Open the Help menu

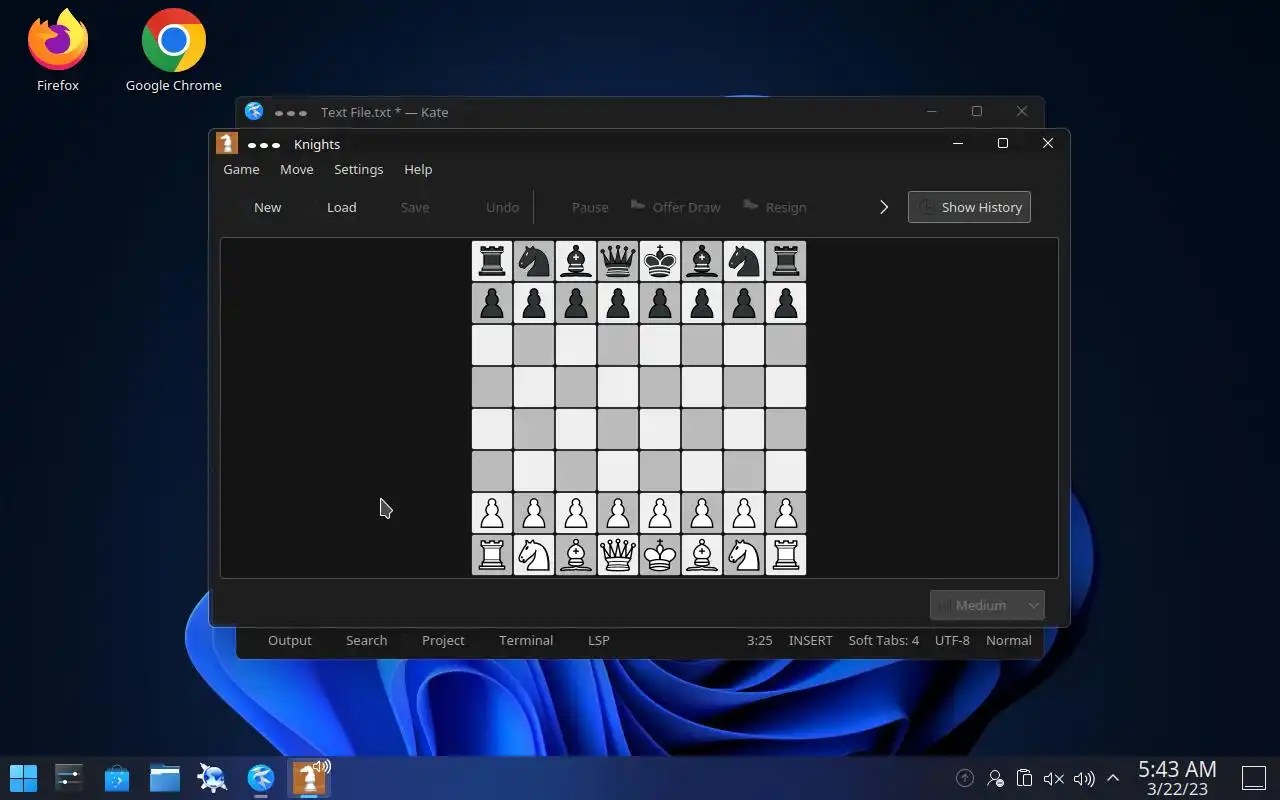point(418,169)
